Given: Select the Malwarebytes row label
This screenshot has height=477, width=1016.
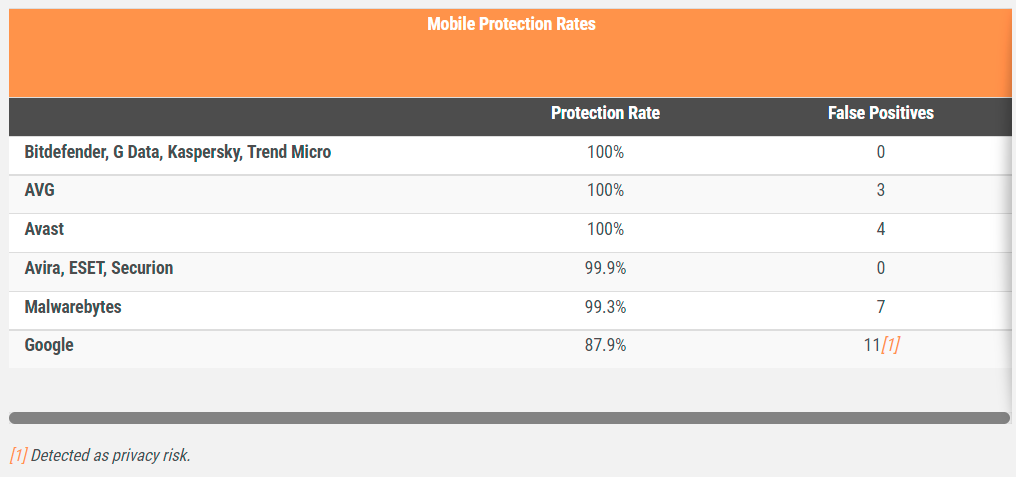Looking at the screenshot, I should tap(73, 307).
